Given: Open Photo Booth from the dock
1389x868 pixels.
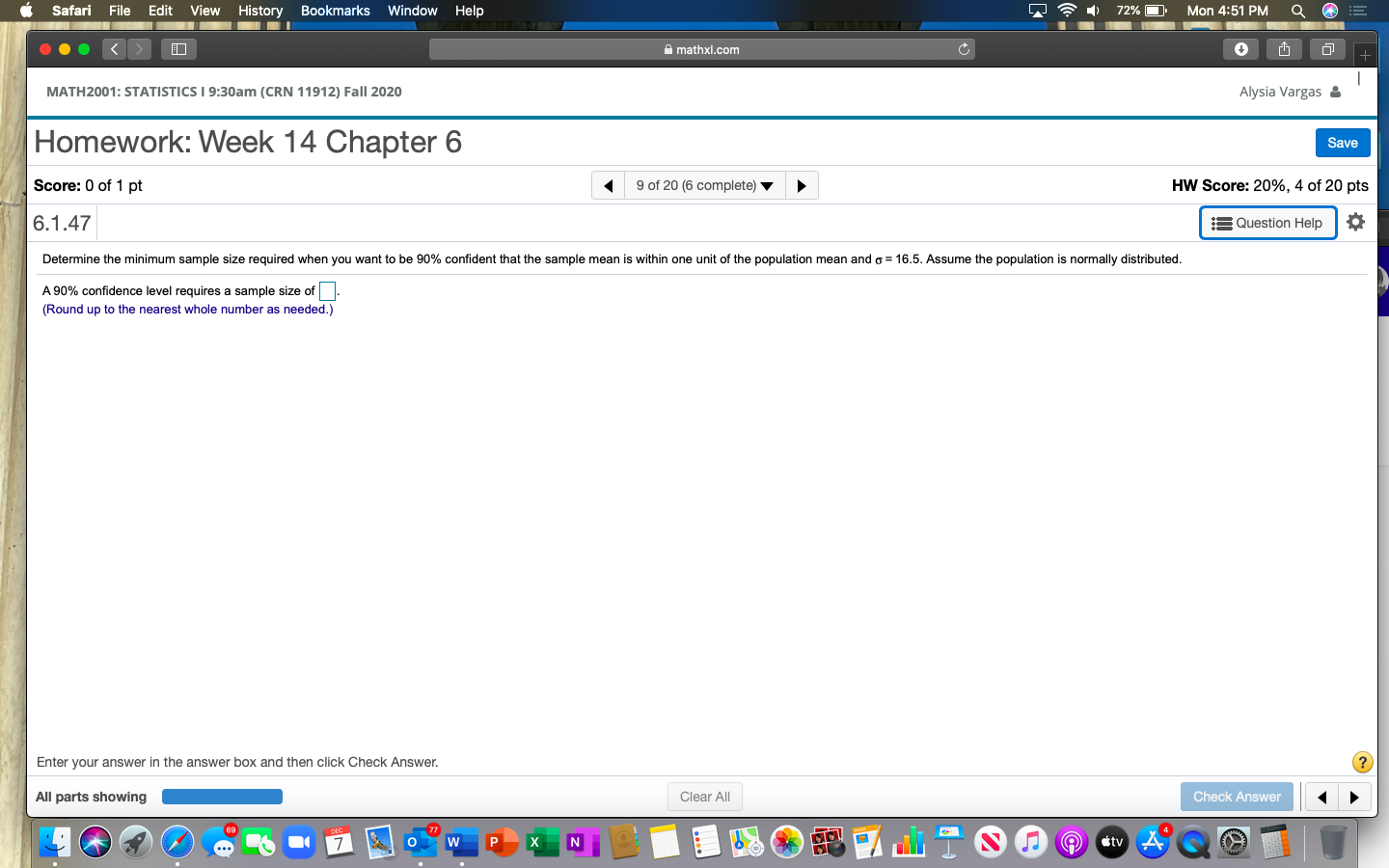Looking at the screenshot, I should [828, 842].
